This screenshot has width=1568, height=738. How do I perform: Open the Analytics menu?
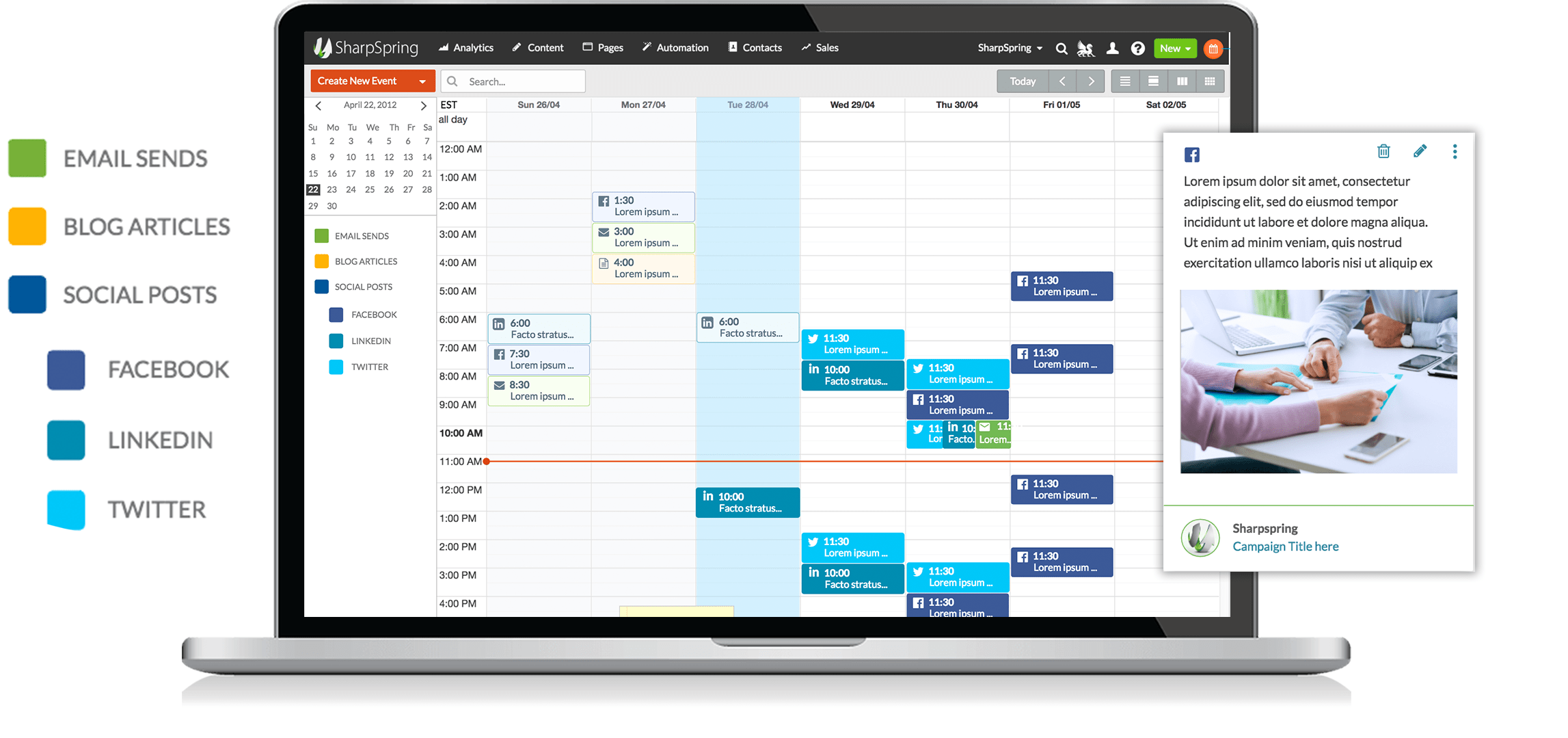466,48
